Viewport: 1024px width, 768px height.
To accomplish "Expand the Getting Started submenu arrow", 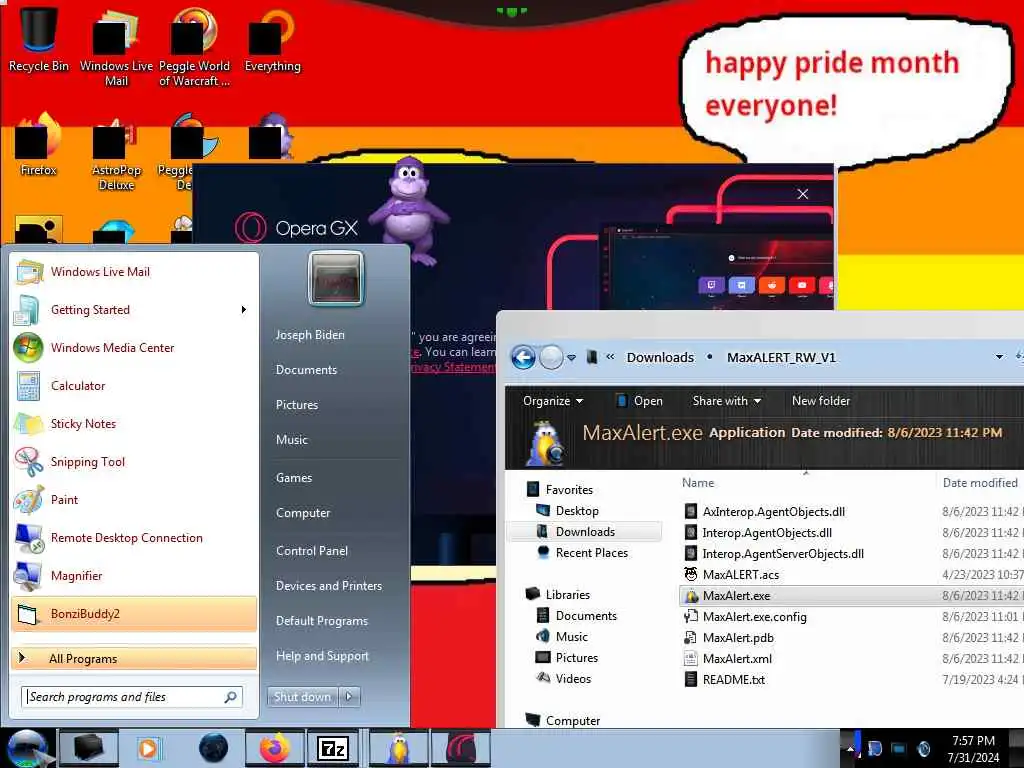I will click(244, 310).
